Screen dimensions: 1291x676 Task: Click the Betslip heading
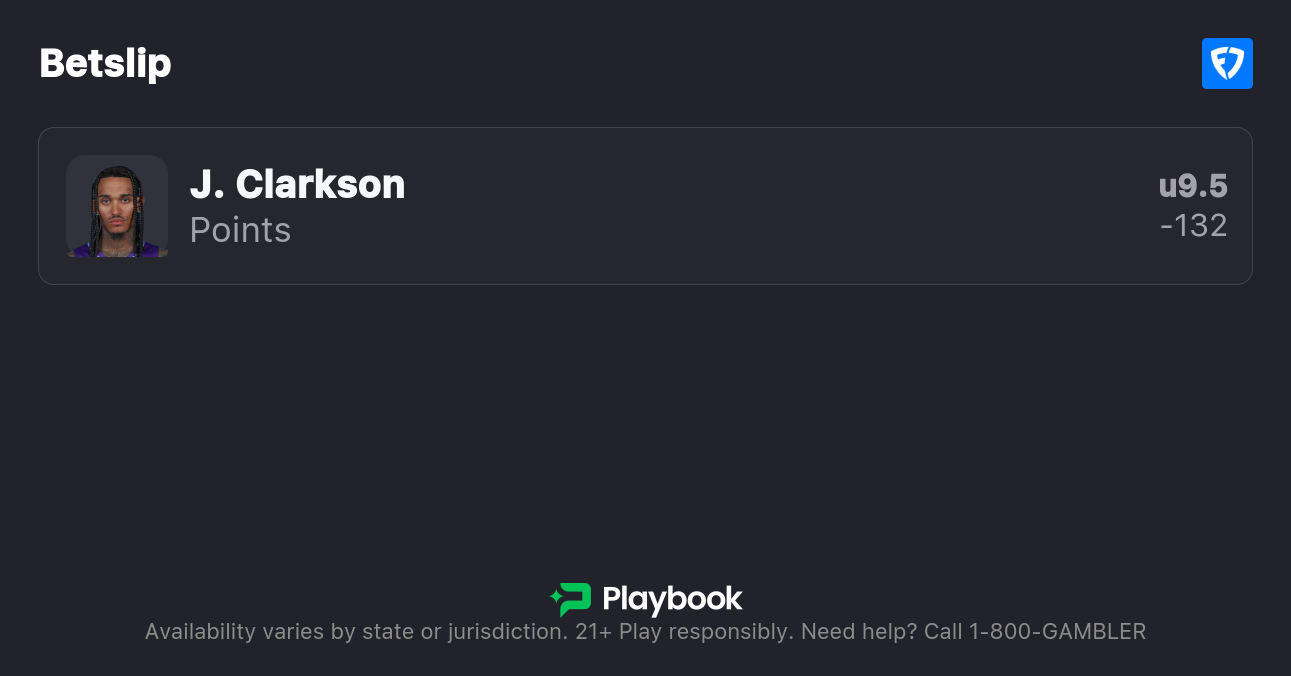pos(105,63)
